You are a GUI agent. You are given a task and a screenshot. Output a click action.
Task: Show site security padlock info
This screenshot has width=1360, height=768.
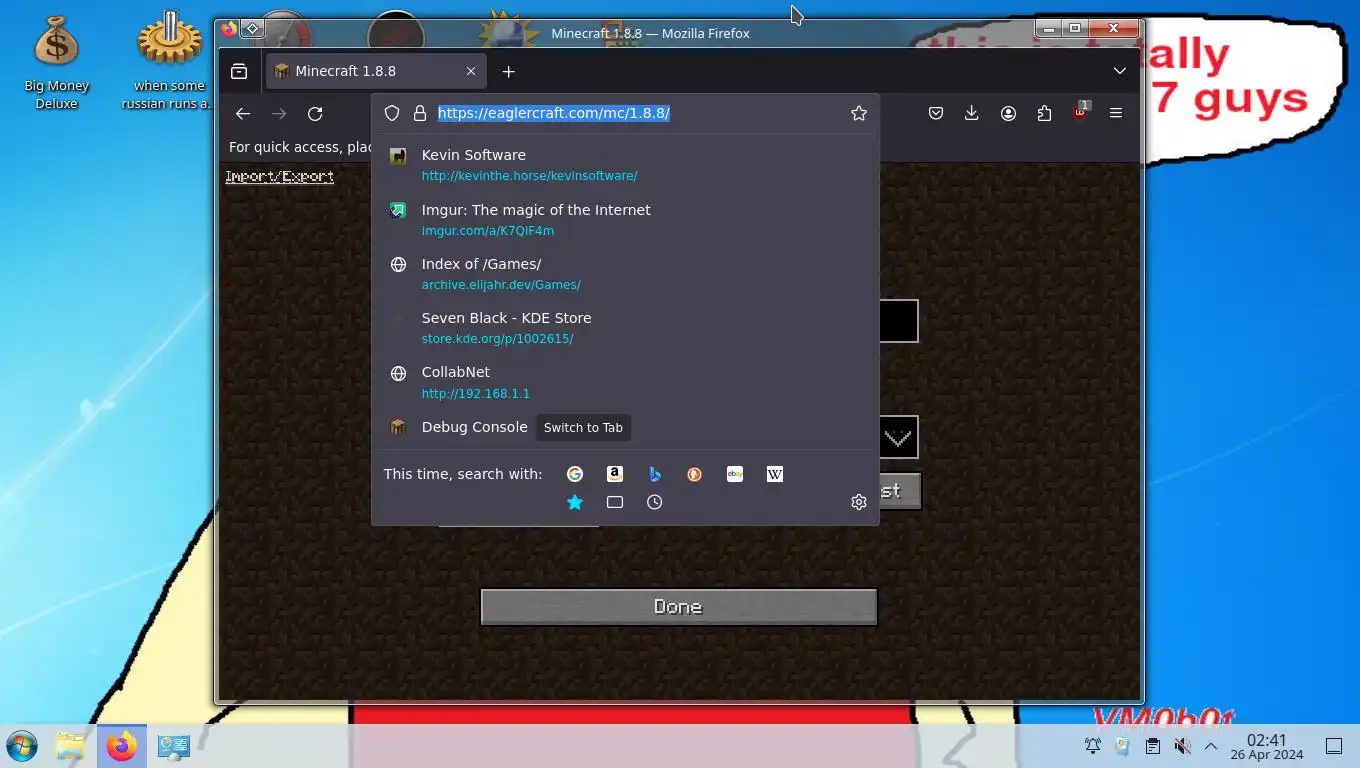point(420,114)
